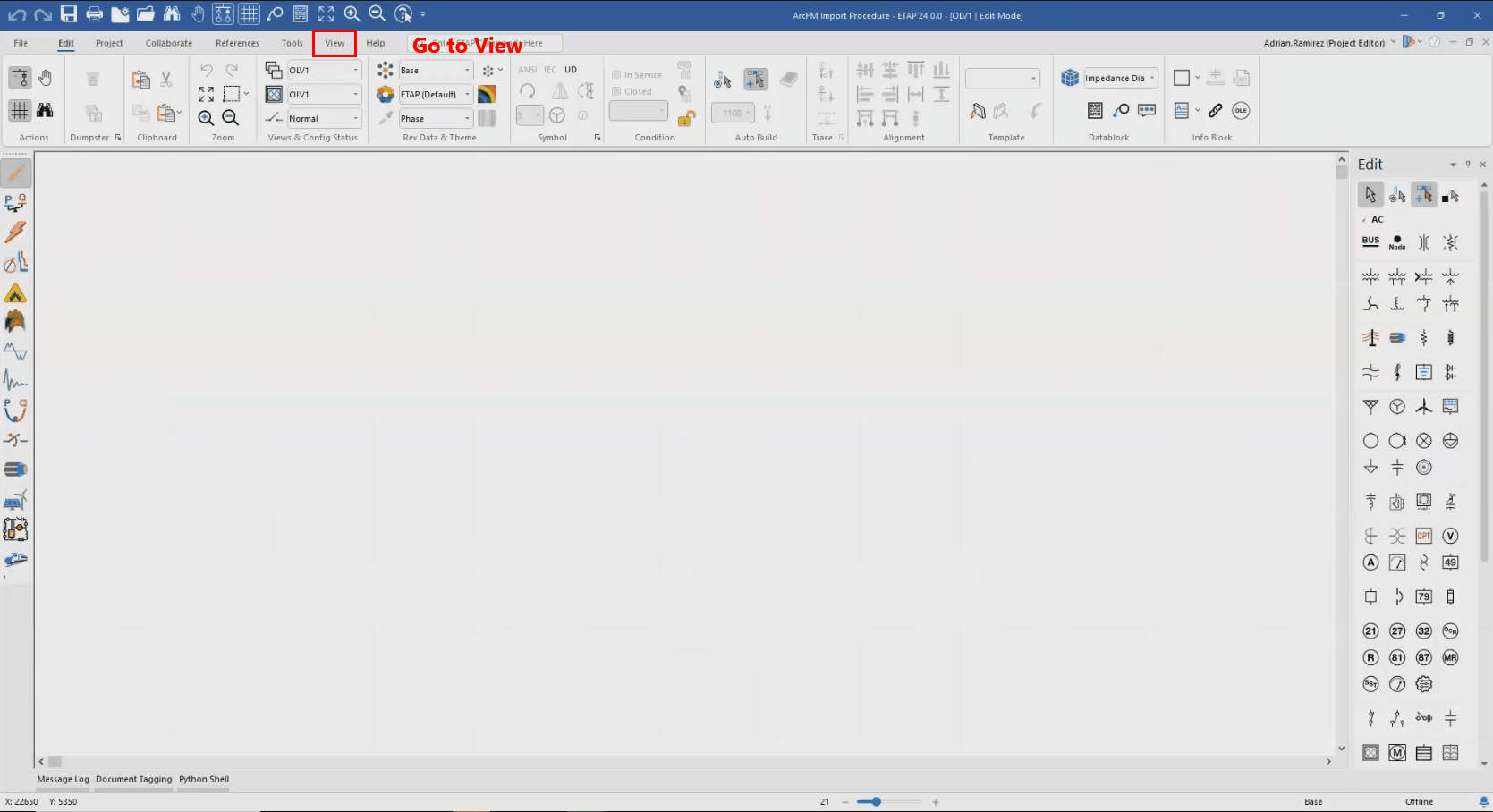Pick the Node element in the palette
Screen dimensions: 1493x812
pyautogui.click(x=1397, y=242)
